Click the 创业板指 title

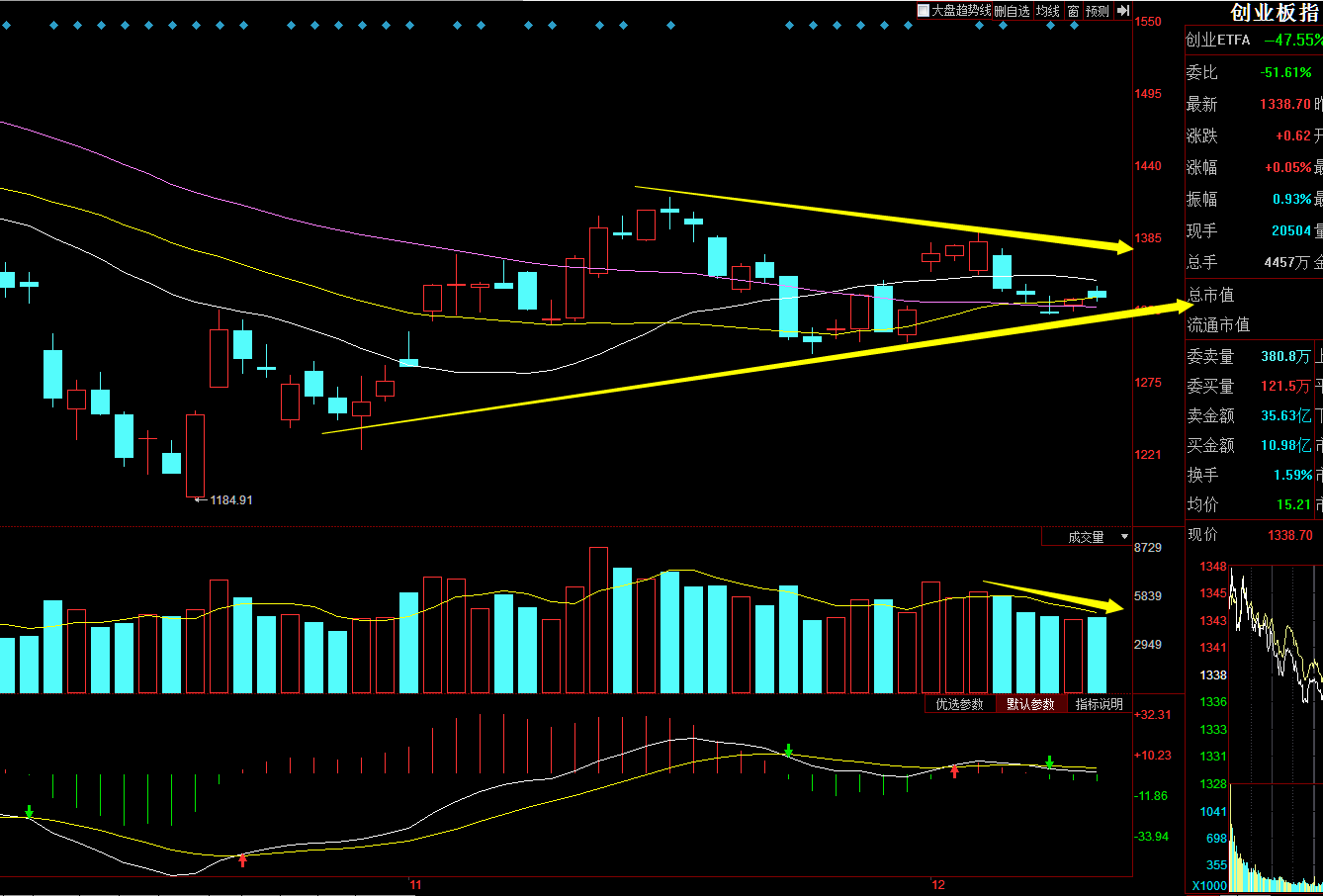click(1275, 13)
